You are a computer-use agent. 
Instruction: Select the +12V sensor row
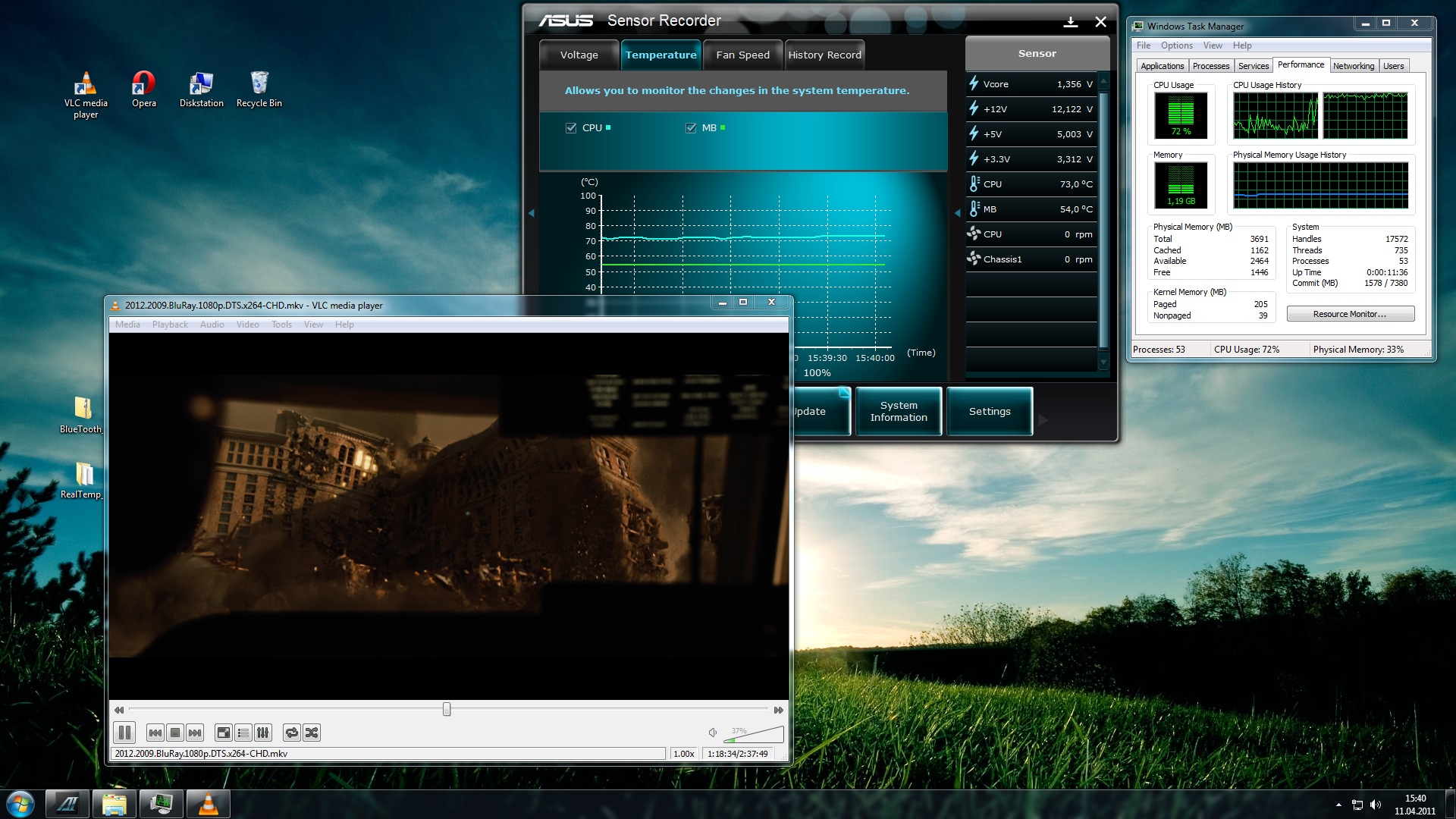[1031, 109]
